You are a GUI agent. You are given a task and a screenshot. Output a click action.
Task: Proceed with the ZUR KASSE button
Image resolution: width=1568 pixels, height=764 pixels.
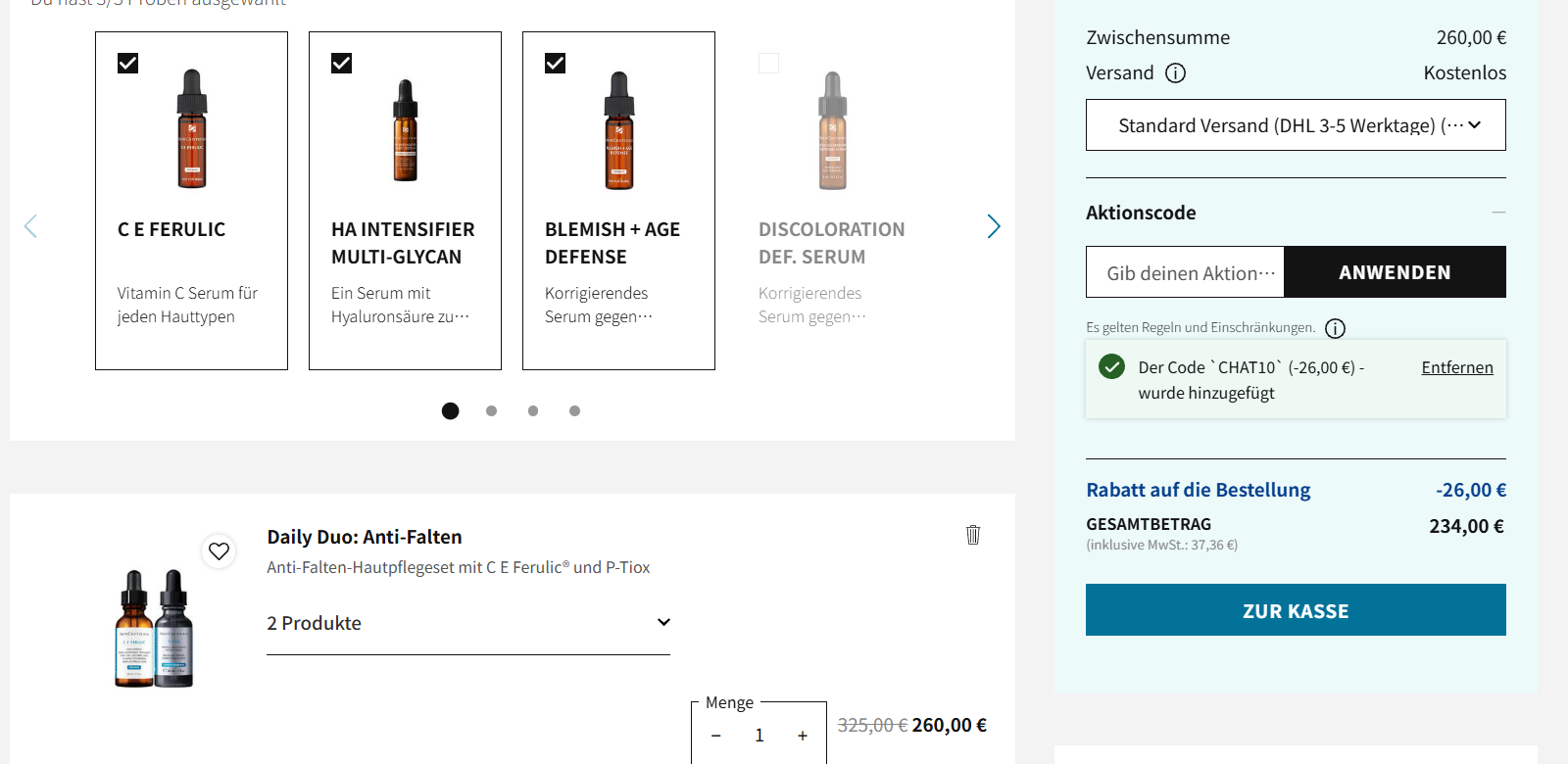[x=1296, y=610]
